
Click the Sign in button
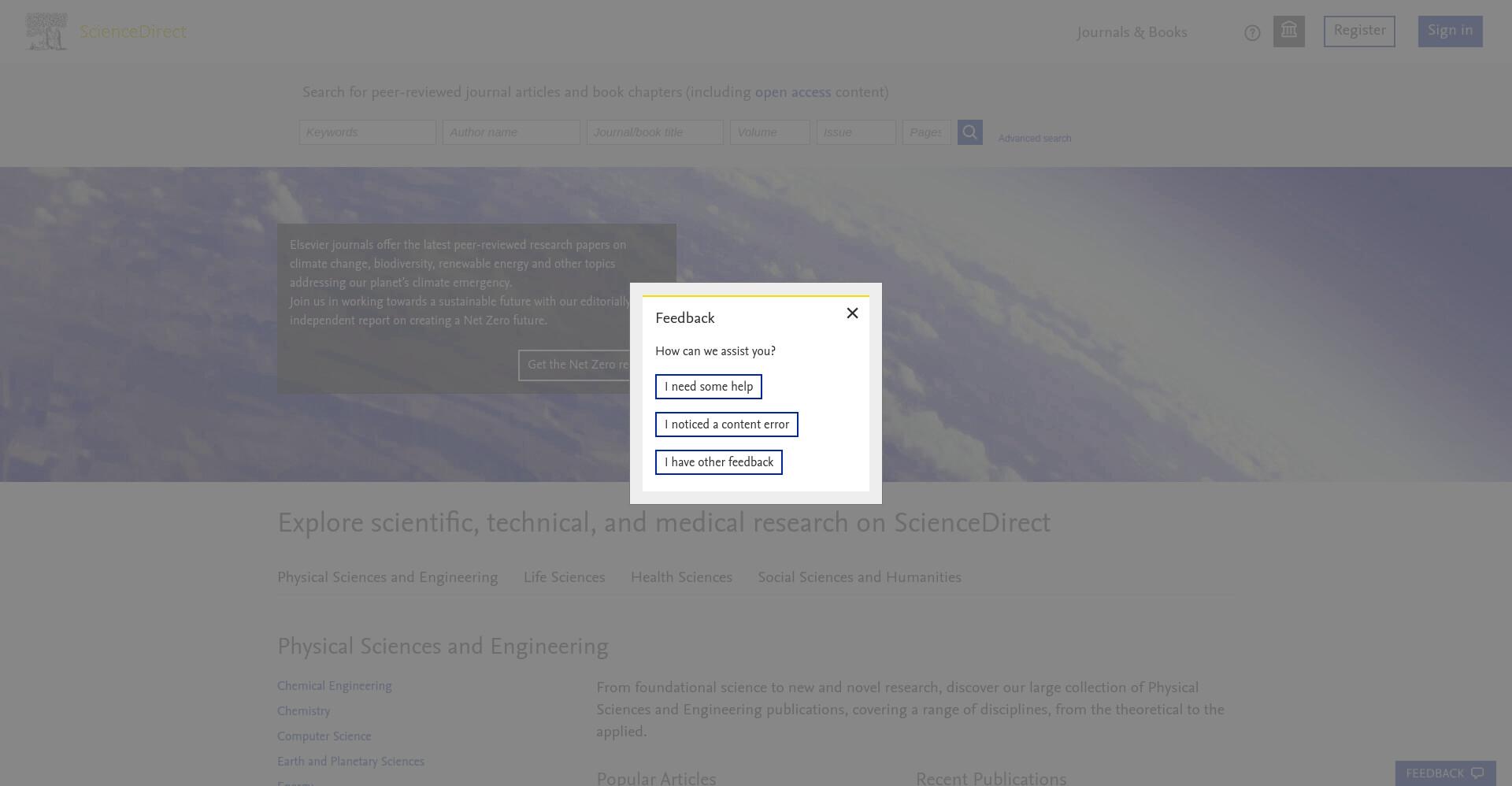pos(1451,32)
